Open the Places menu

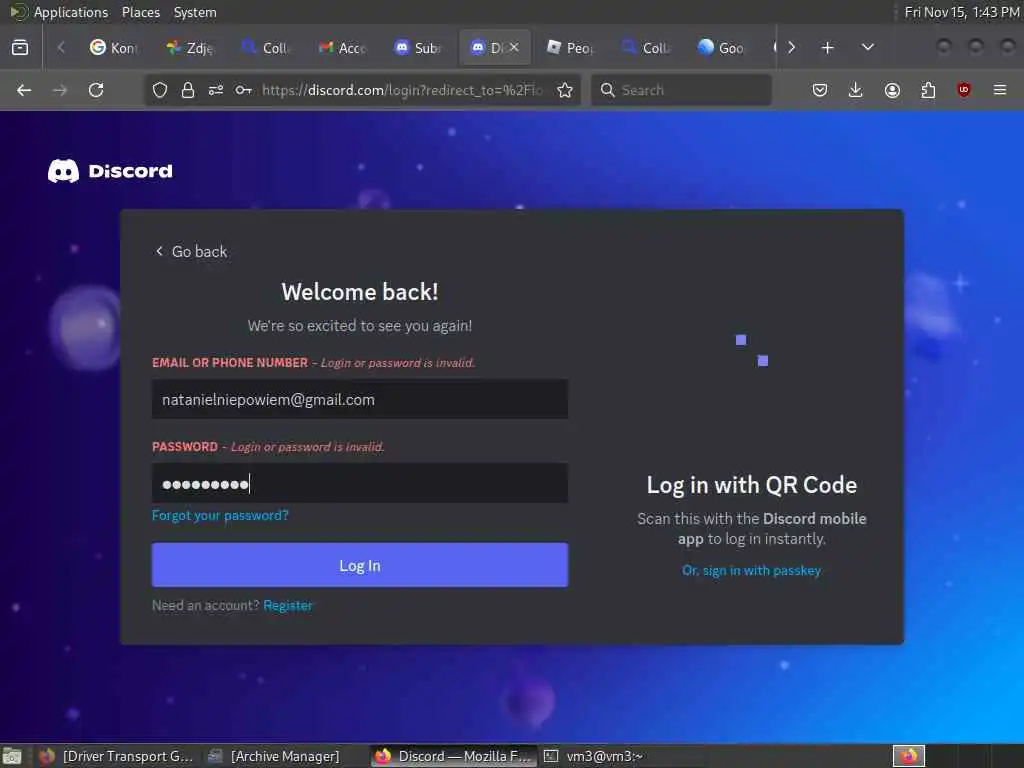point(141,12)
